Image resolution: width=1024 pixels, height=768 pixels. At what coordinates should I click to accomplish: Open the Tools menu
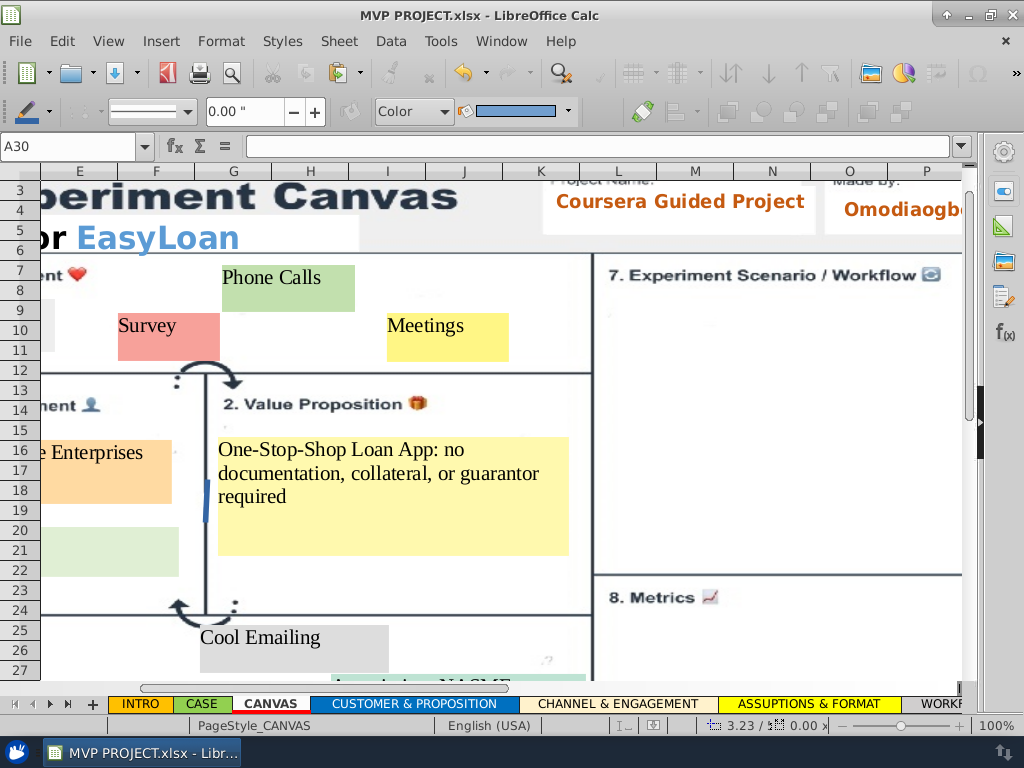coord(441,41)
